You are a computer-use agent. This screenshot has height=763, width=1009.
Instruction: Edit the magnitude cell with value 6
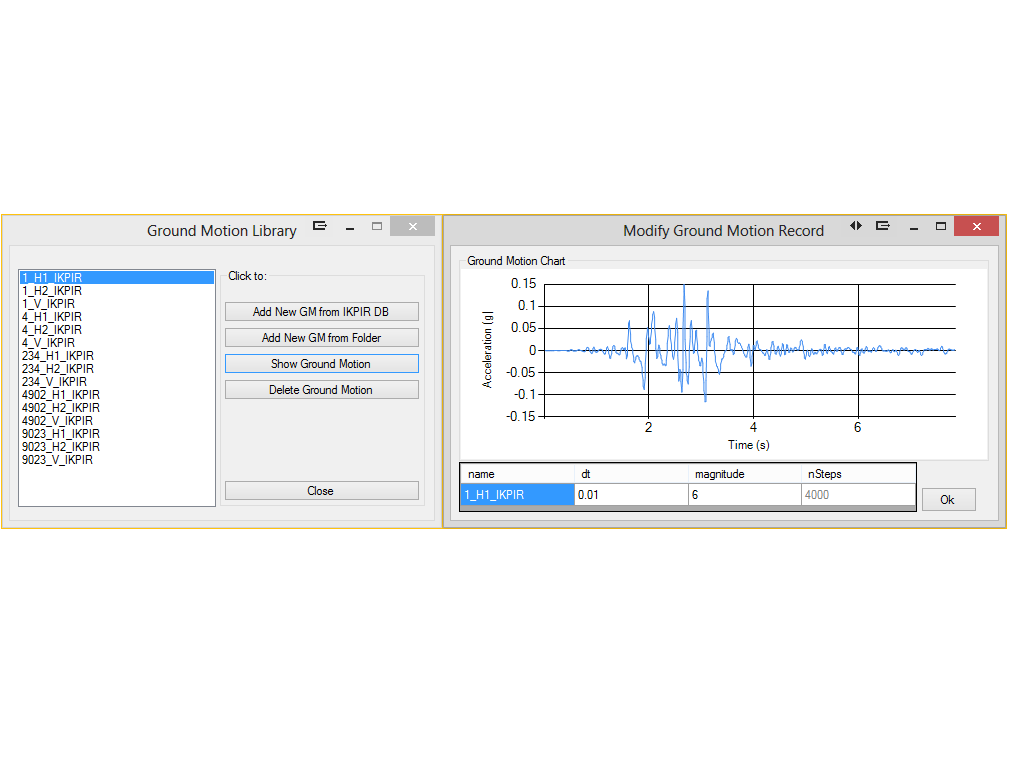coord(743,495)
